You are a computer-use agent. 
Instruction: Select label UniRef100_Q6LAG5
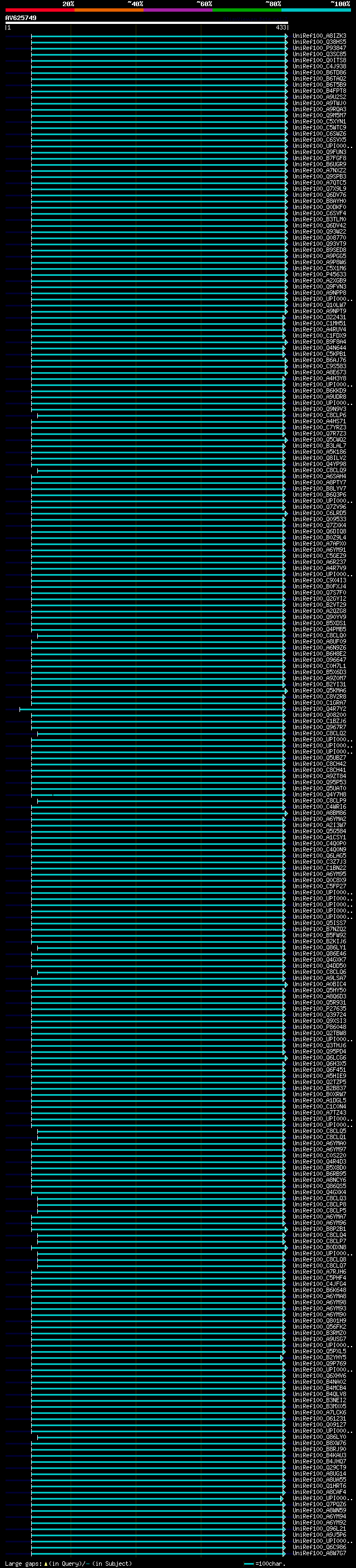coord(319,856)
